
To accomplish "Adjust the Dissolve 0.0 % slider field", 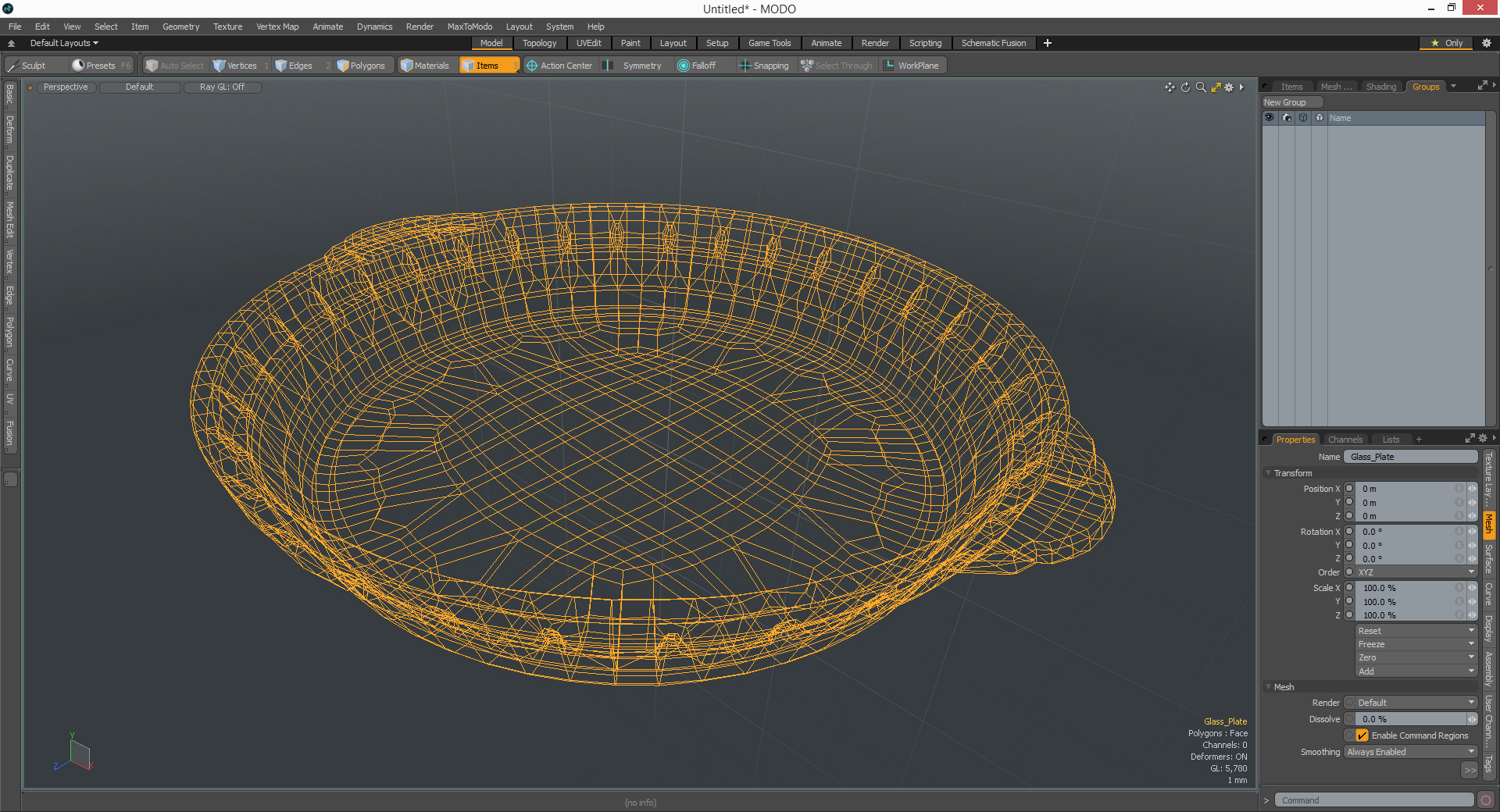I will pyautogui.click(x=1412, y=719).
